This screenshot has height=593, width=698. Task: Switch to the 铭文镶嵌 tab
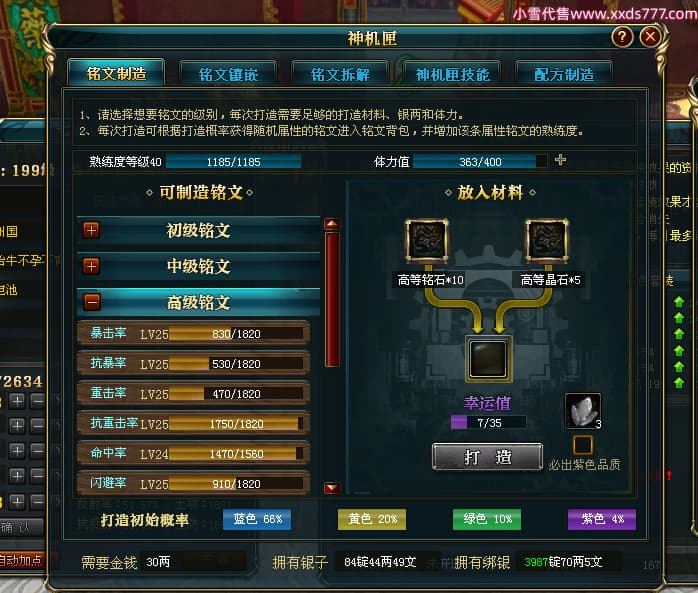pyautogui.click(x=228, y=74)
